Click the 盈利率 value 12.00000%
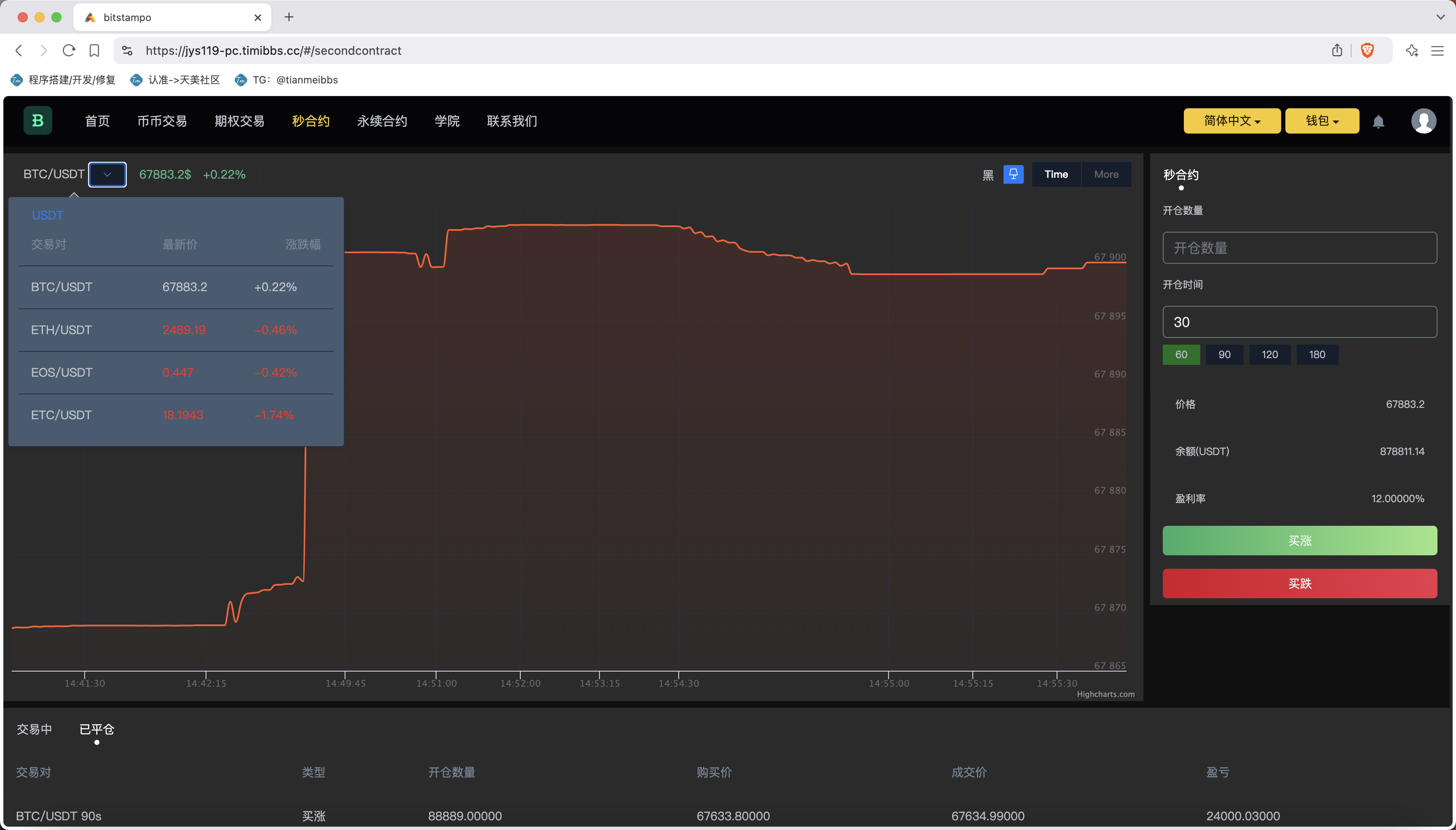This screenshot has height=830, width=1456. [x=1397, y=499]
